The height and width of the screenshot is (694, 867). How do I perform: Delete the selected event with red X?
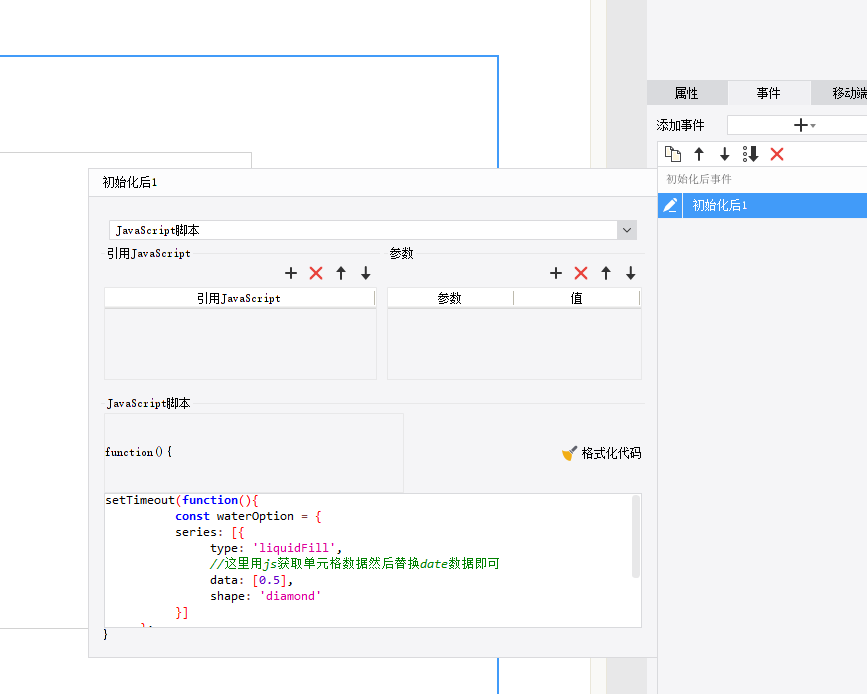tap(777, 154)
